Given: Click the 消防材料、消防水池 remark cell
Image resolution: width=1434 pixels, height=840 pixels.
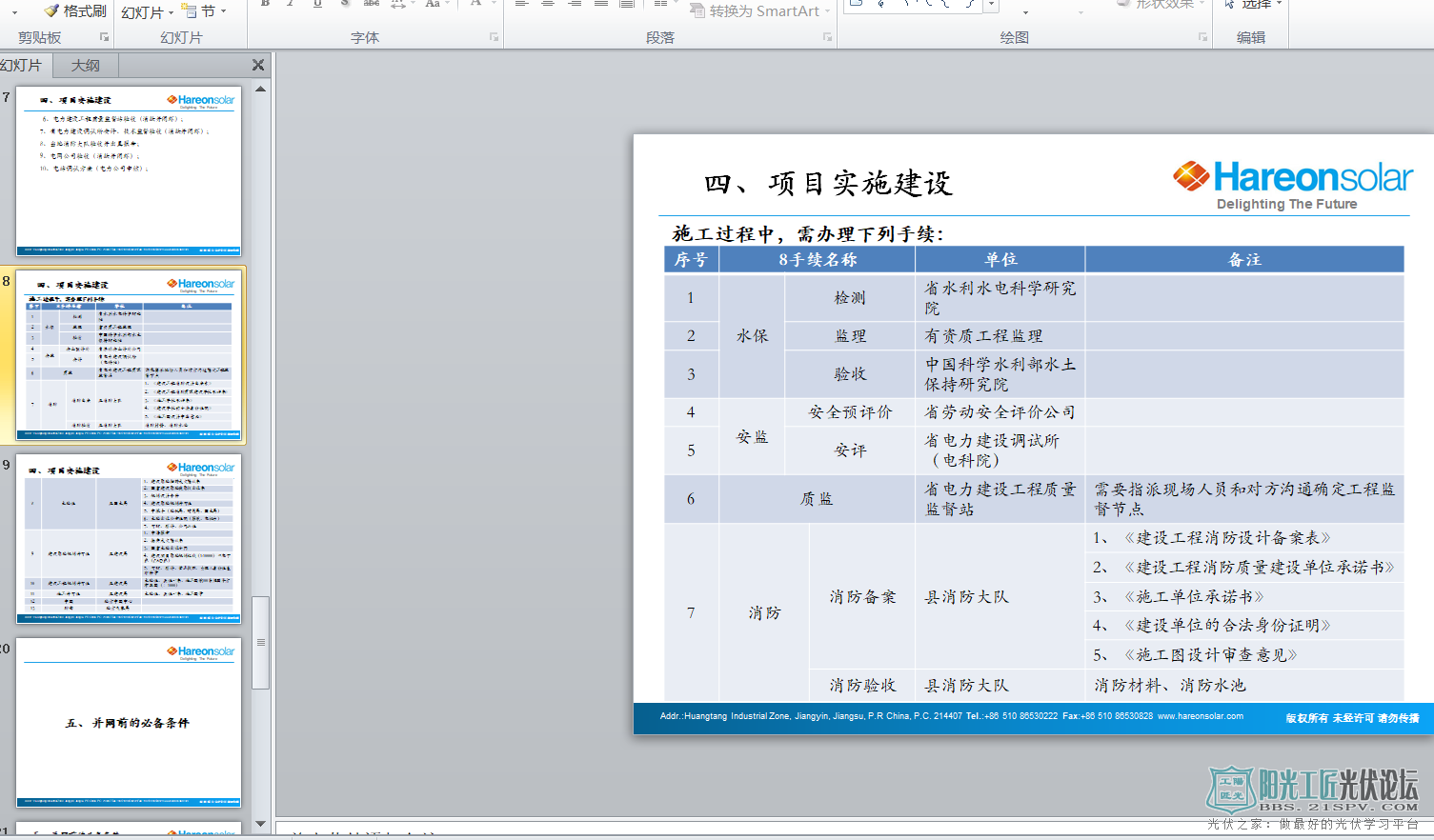Looking at the screenshot, I should (x=1244, y=686).
